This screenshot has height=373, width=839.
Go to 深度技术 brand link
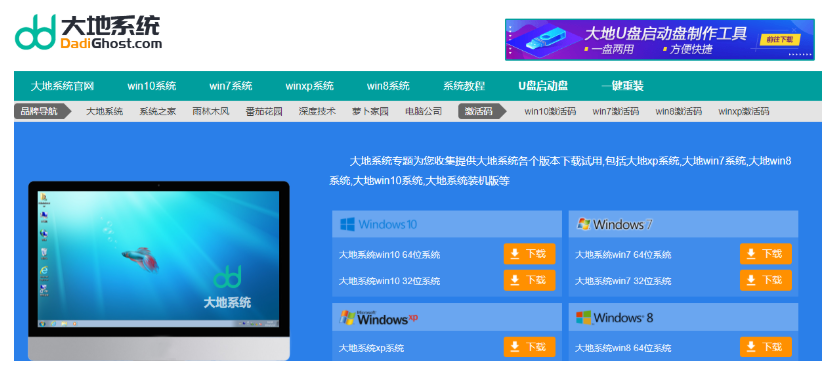click(317, 111)
